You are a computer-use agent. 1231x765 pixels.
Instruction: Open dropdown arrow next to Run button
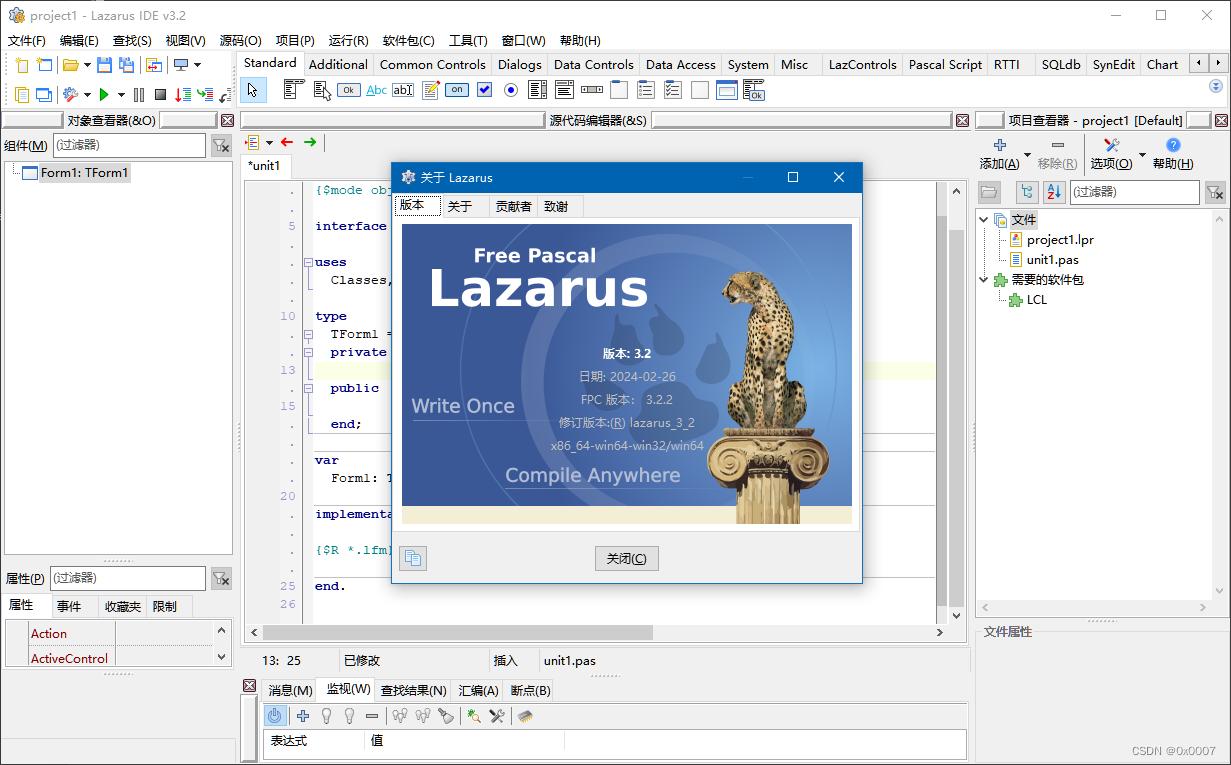pos(121,95)
